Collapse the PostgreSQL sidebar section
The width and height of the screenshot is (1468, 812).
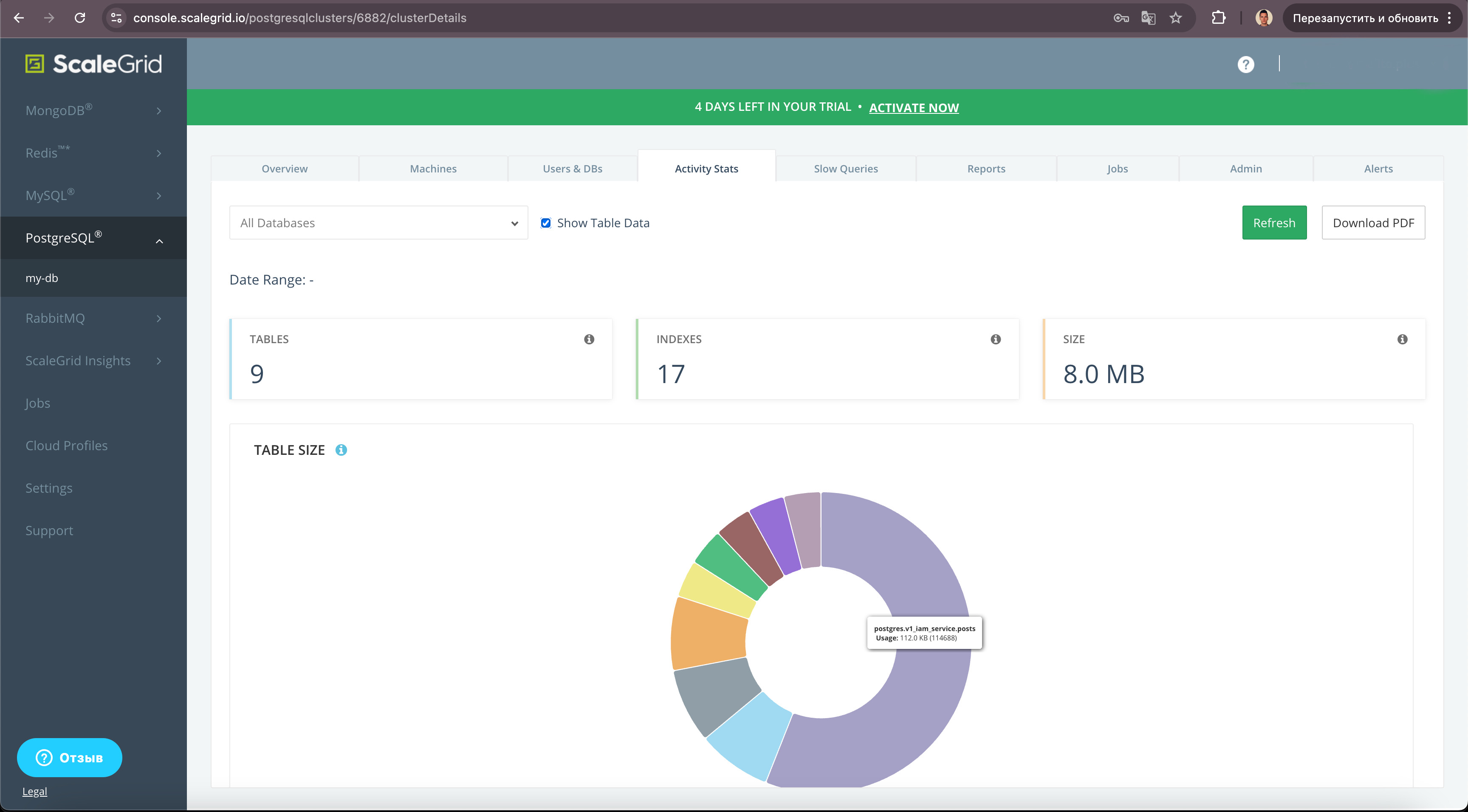click(x=93, y=238)
